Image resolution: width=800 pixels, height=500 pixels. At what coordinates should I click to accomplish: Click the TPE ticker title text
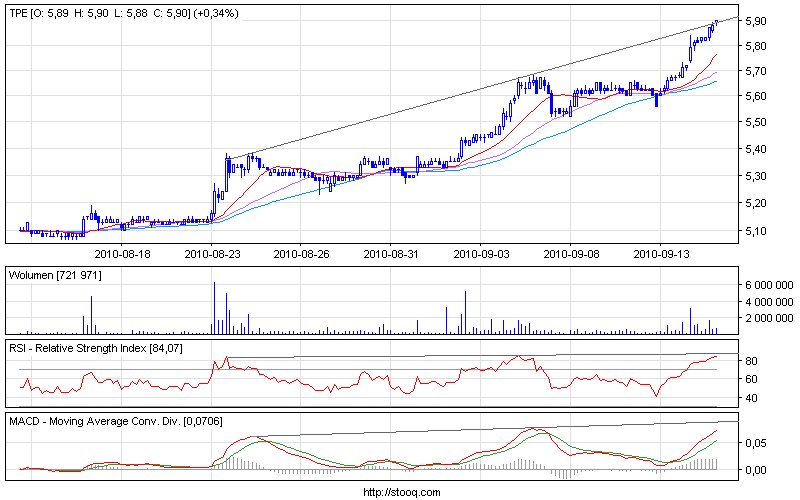click(18, 13)
